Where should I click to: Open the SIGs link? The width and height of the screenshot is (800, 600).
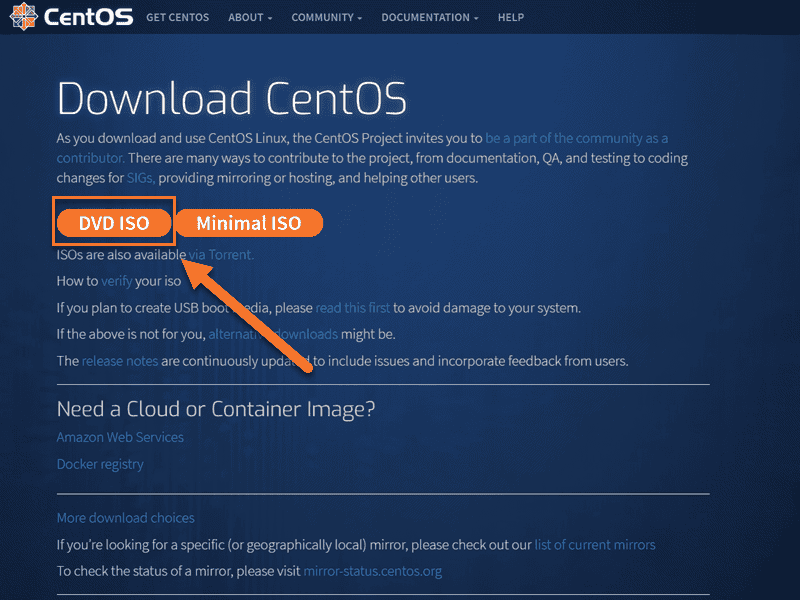tap(141, 178)
